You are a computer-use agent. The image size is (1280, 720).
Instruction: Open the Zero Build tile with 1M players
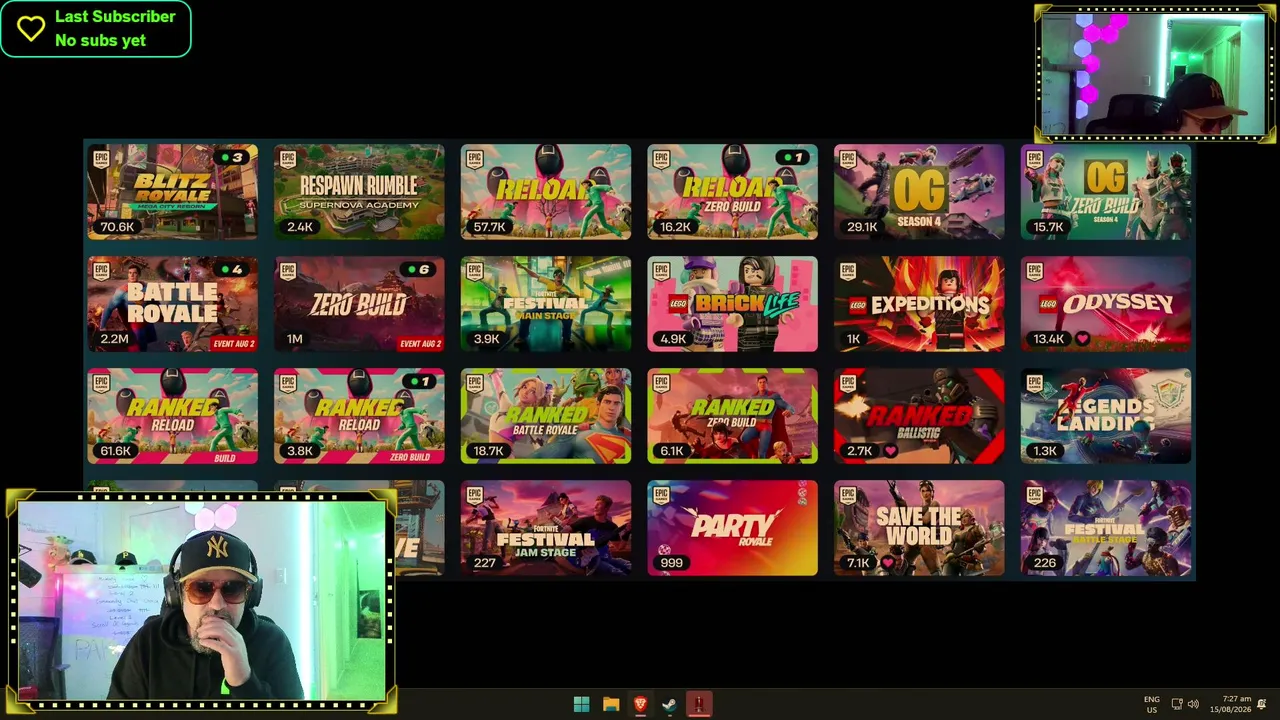pos(359,304)
